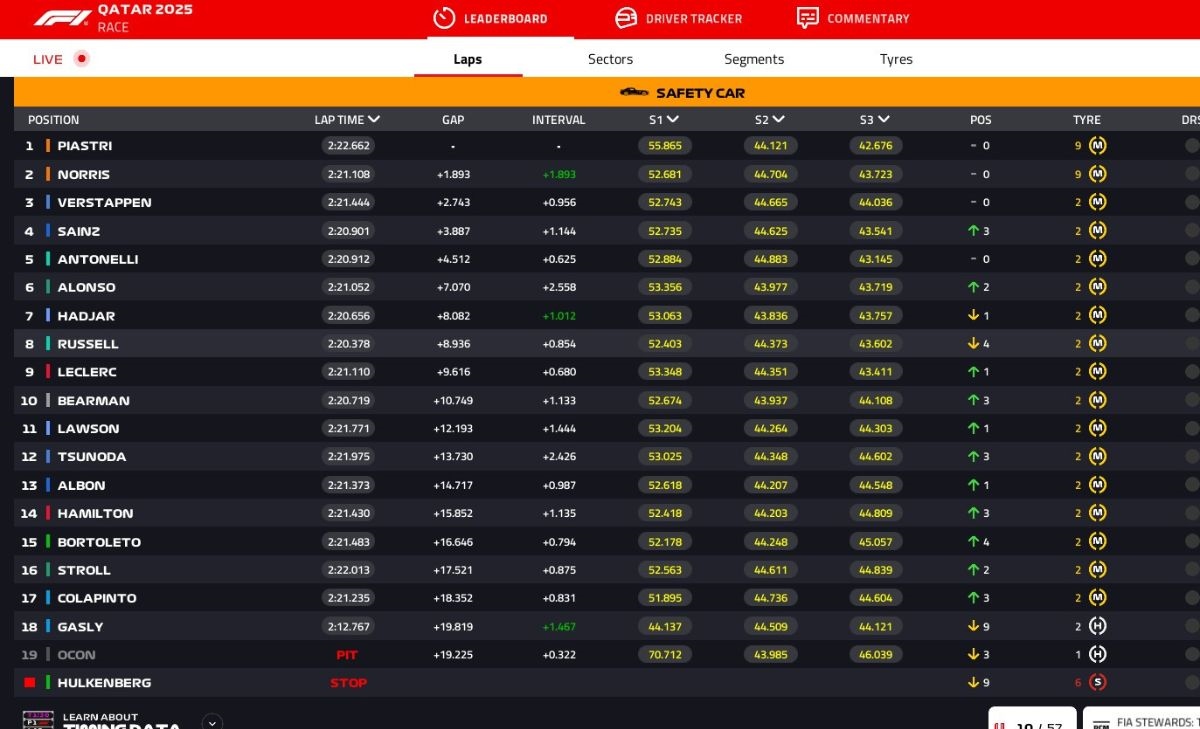Click the safety car icon in banner
Image resolution: width=1200 pixels, height=729 pixels.
(634, 92)
